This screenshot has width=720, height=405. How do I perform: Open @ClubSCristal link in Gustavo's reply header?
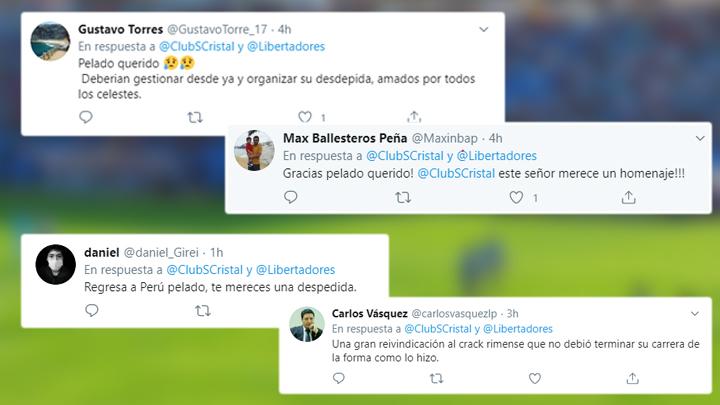click(197, 46)
